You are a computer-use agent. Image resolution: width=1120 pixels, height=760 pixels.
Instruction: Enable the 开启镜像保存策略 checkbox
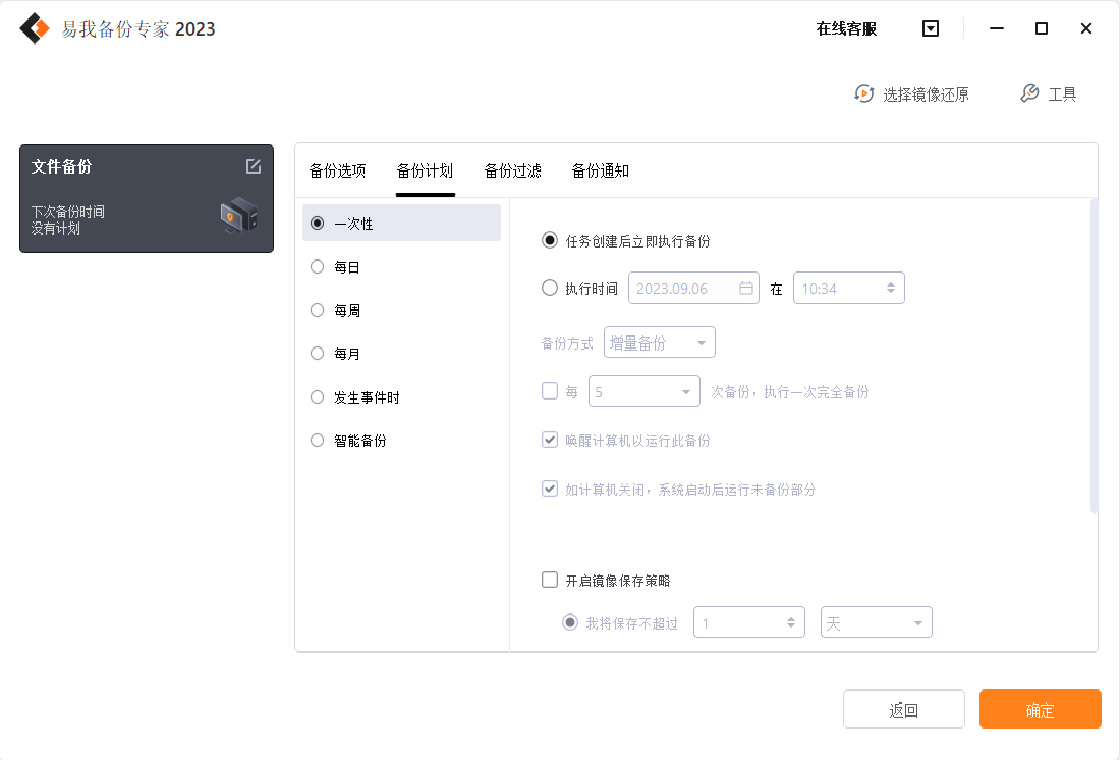point(549,579)
